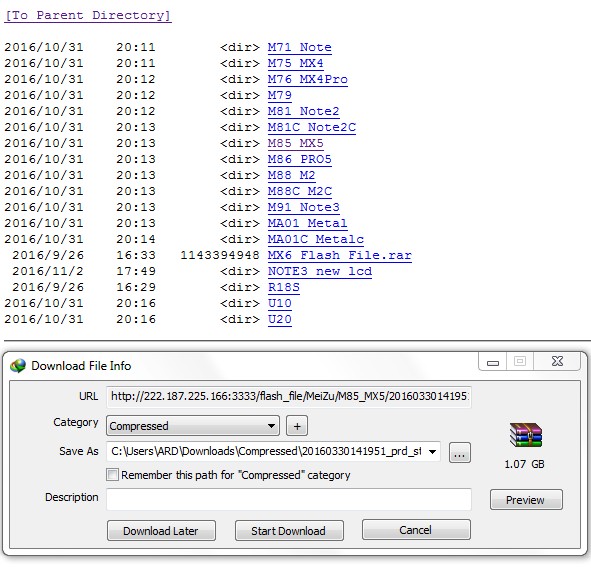
Task: Click the Preview button
Action: point(526,500)
